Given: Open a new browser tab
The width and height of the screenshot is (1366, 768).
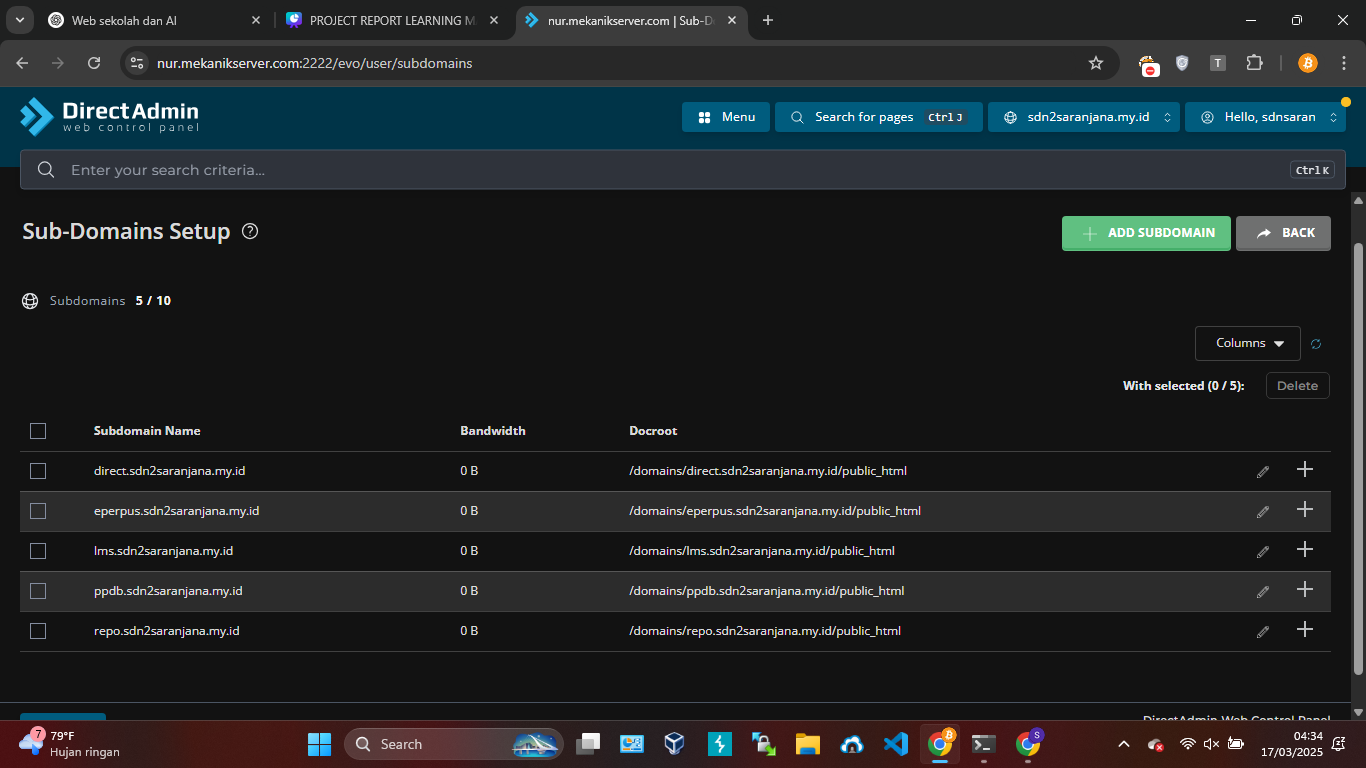Looking at the screenshot, I should 768,20.
